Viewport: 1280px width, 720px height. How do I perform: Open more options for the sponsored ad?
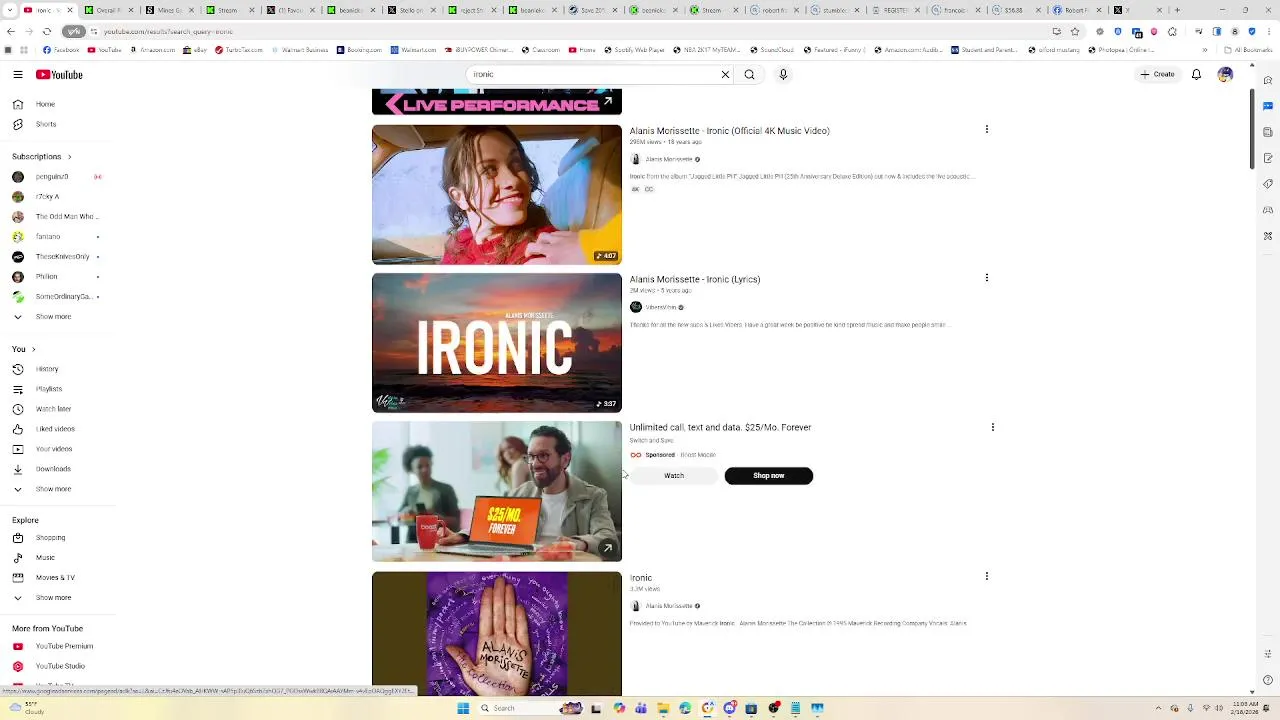pos(993,427)
